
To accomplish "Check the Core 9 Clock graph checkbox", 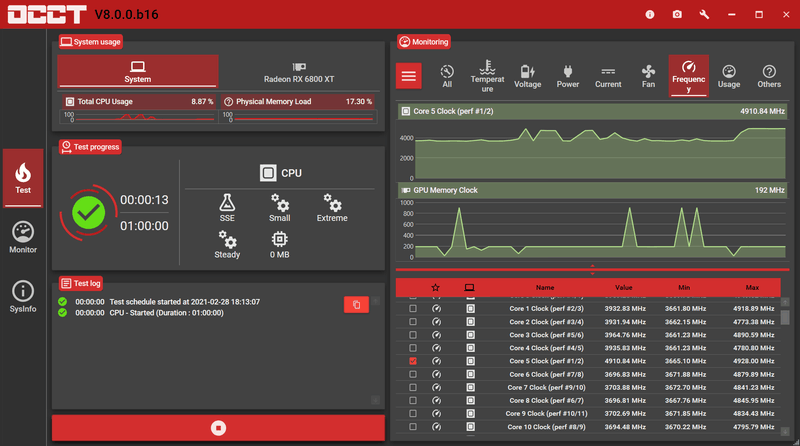I will click(x=413, y=413).
